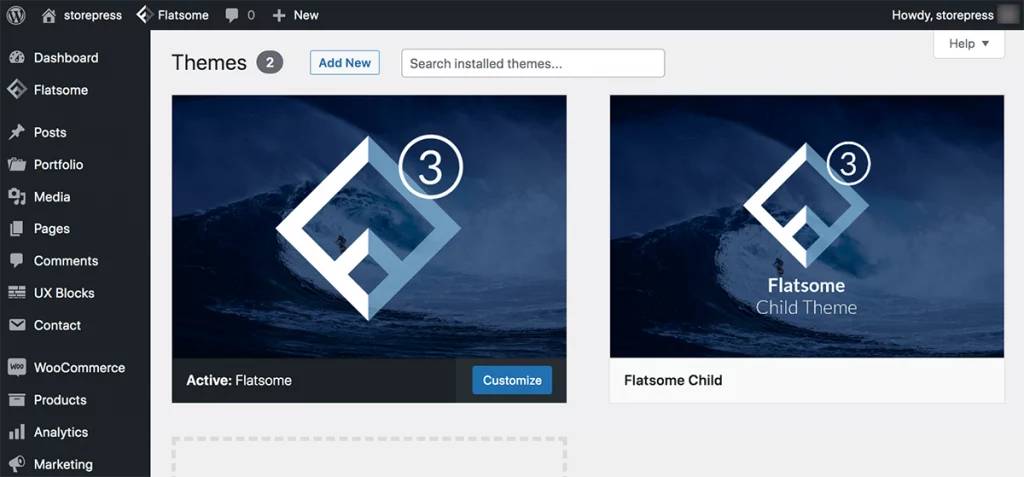The width and height of the screenshot is (1024, 477).
Task: Open the UX Blocks menu item
Action: point(64,293)
